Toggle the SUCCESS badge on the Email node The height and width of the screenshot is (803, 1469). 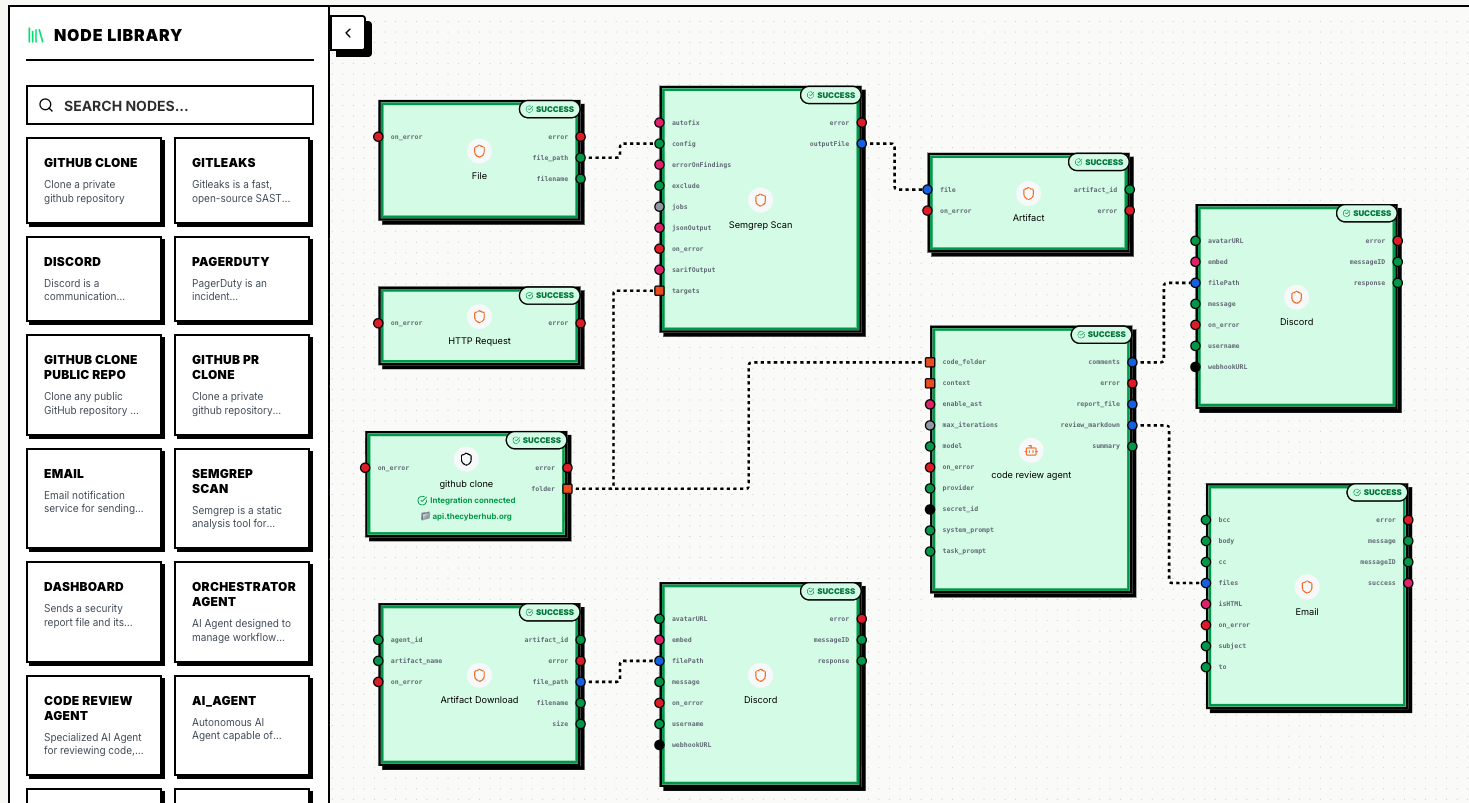(x=1378, y=492)
